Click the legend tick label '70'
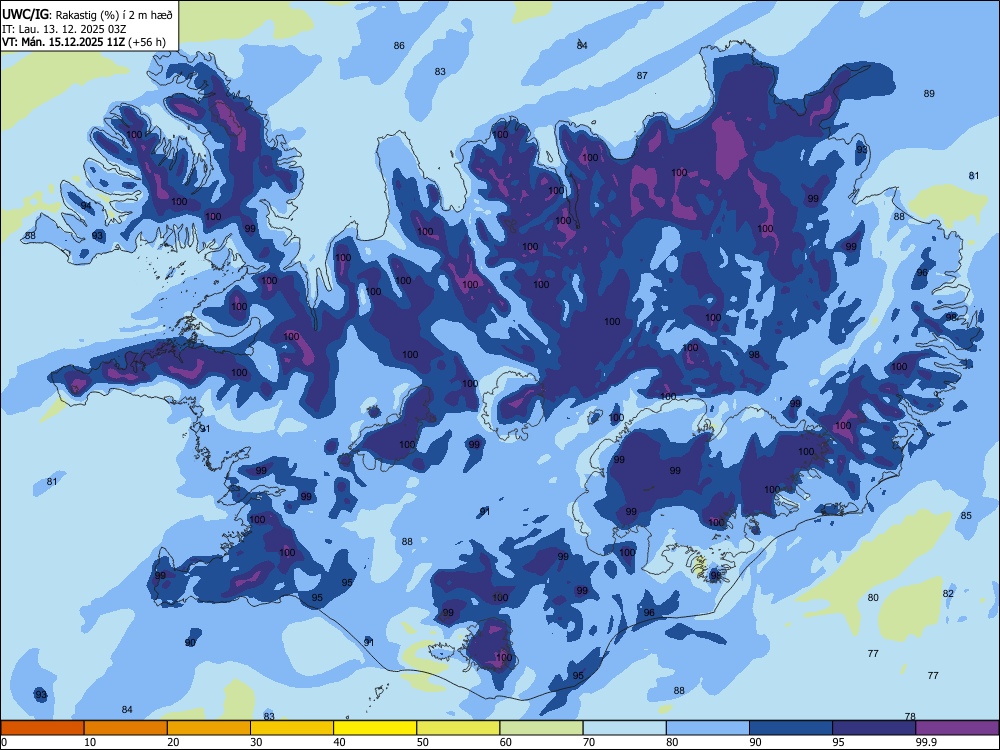Viewport: 1000px width, 750px height. tap(589, 742)
